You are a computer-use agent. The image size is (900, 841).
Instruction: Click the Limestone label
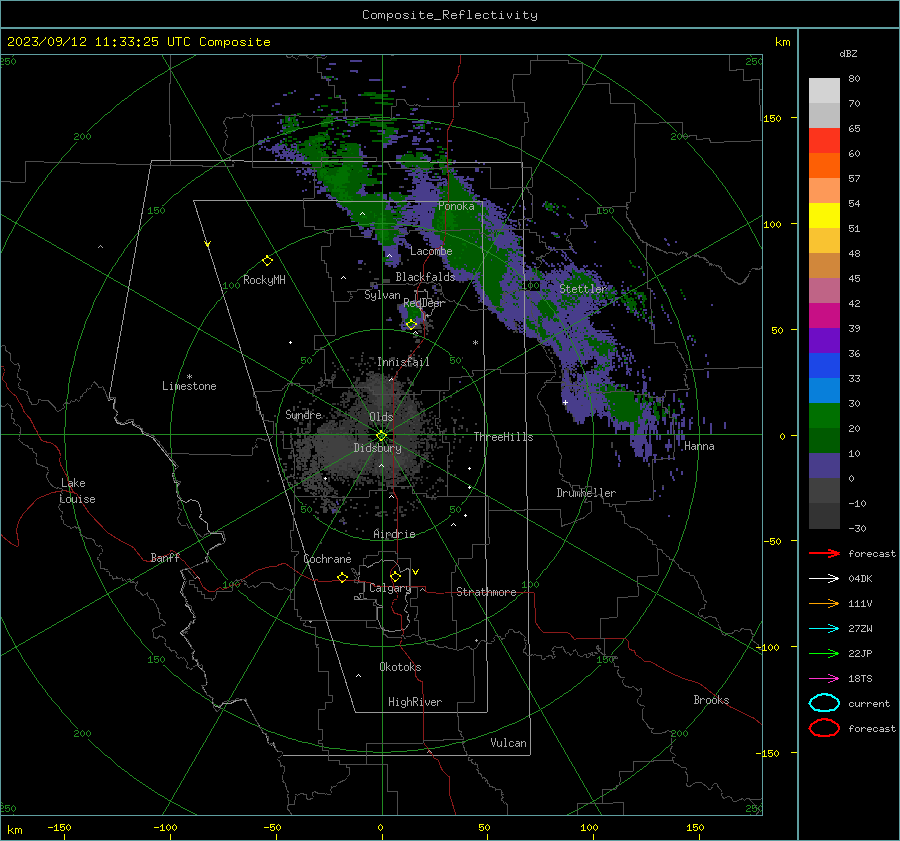tap(189, 386)
